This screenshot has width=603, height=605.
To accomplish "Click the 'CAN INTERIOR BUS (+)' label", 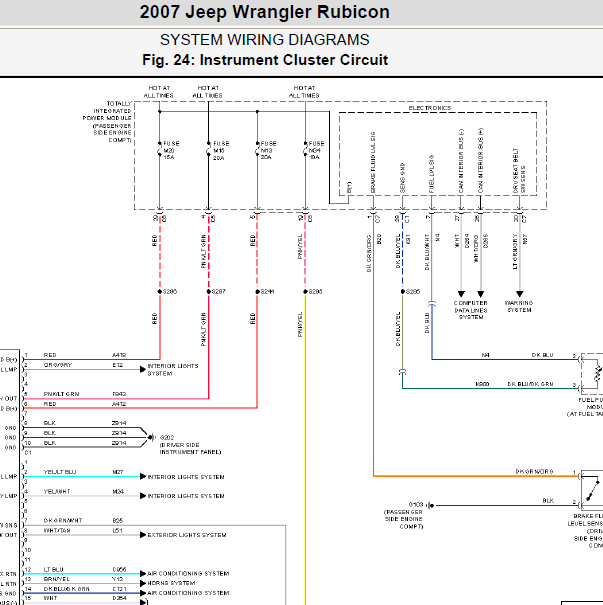I will (x=480, y=161).
